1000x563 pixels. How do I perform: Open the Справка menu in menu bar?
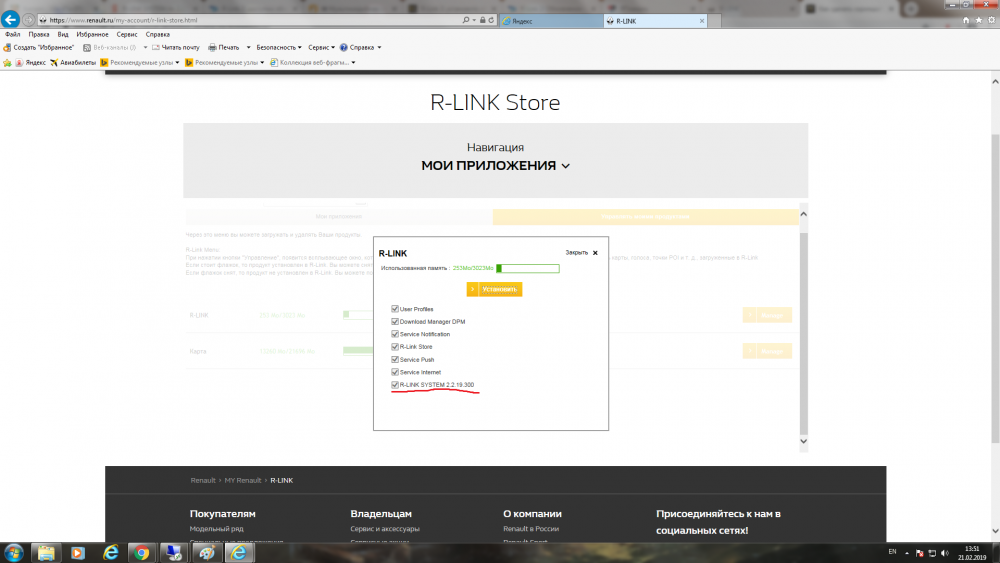pos(158,34)
